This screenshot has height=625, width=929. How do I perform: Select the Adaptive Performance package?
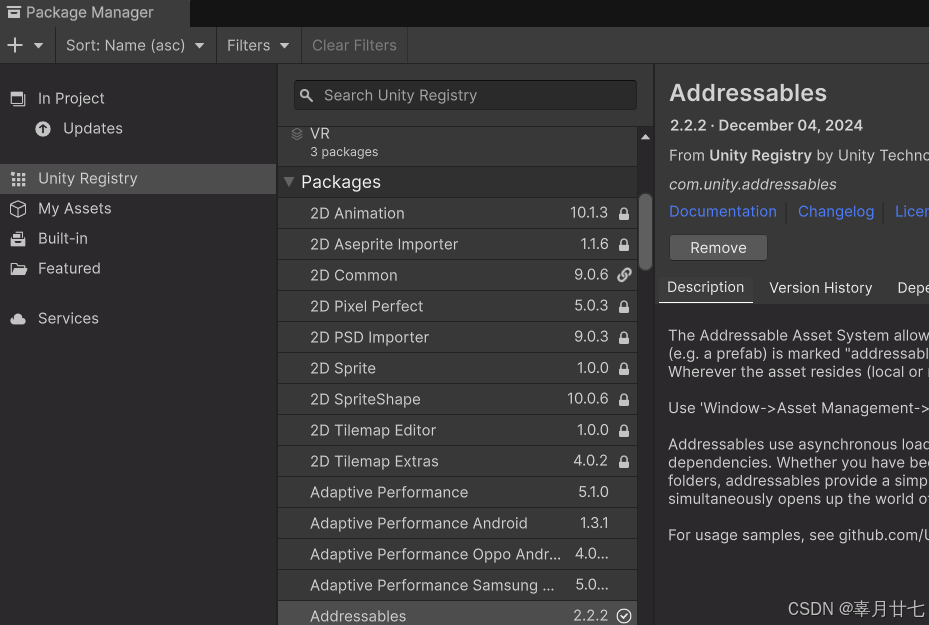click(457, 492)
